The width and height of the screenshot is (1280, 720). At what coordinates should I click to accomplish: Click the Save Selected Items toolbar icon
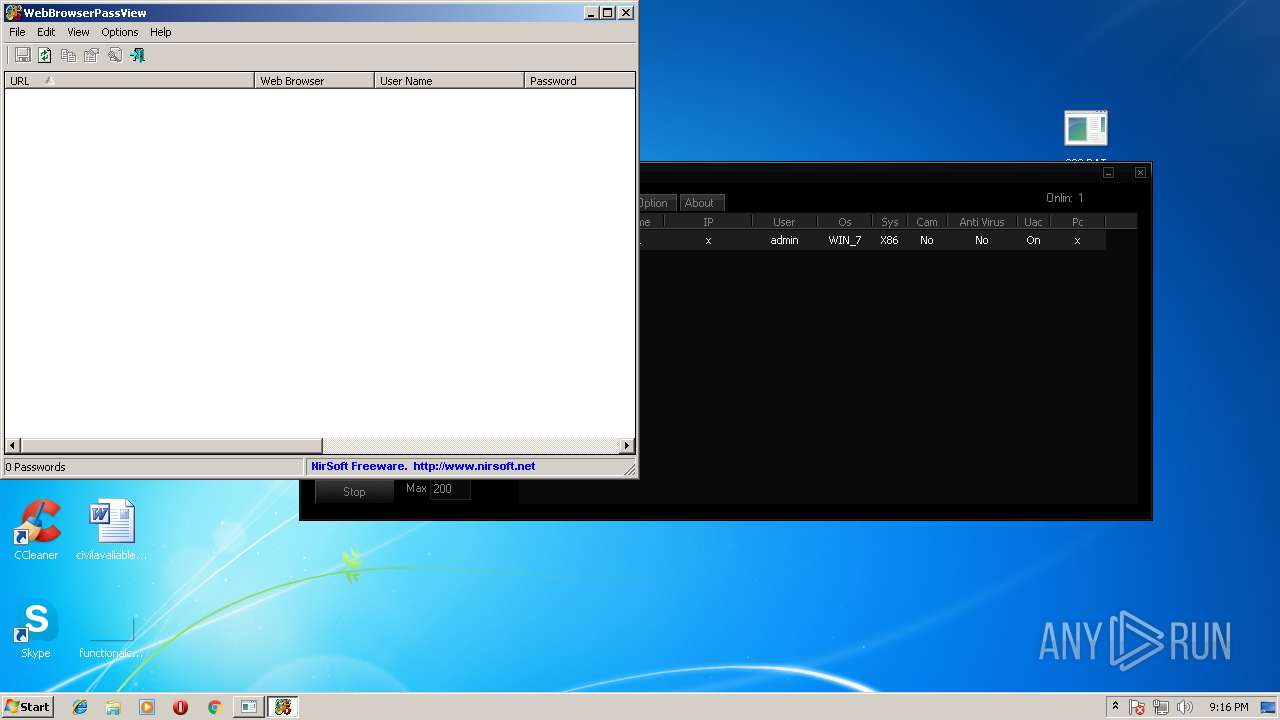click(22, 56)
